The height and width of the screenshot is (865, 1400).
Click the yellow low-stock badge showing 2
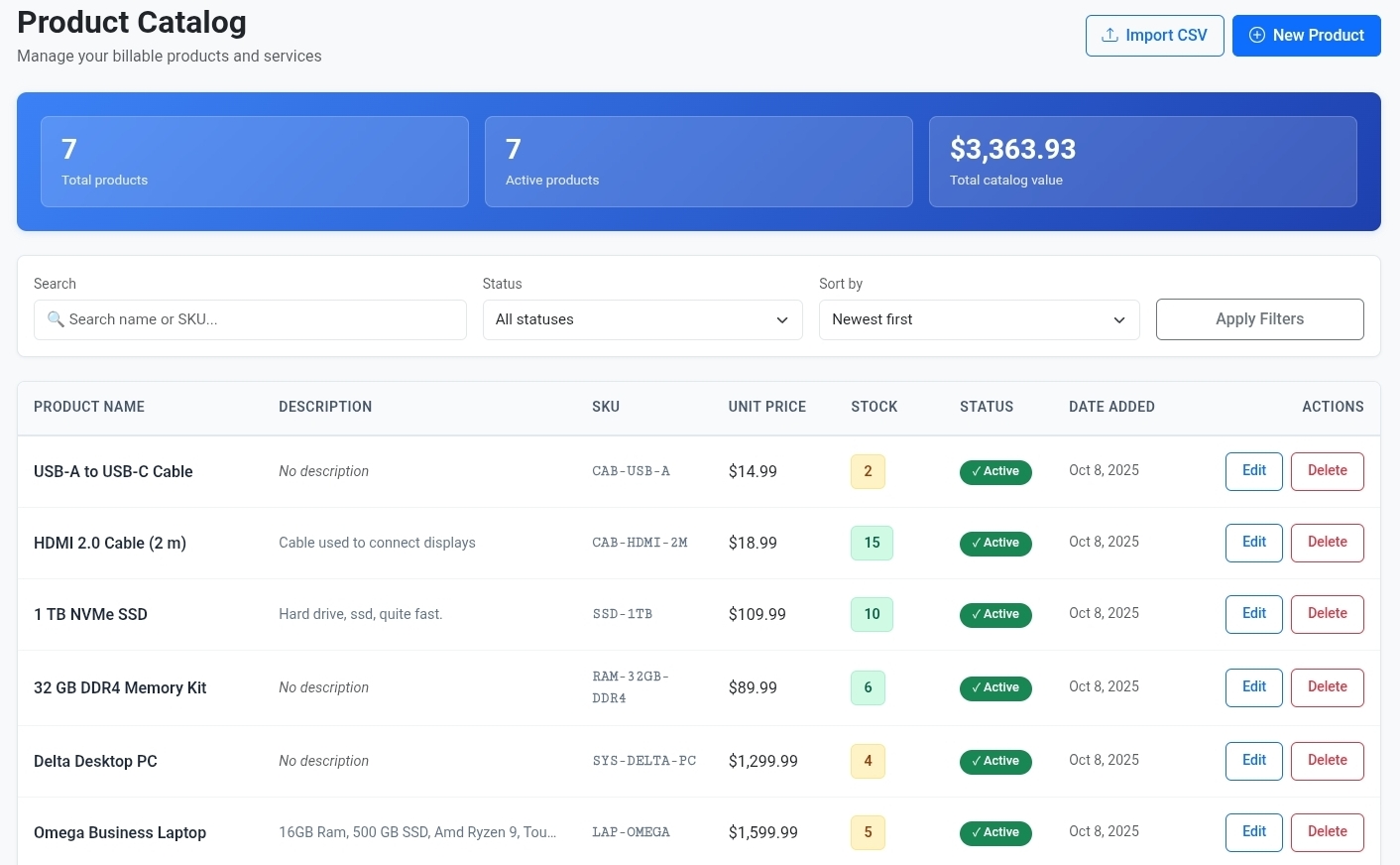click(868, 471)
